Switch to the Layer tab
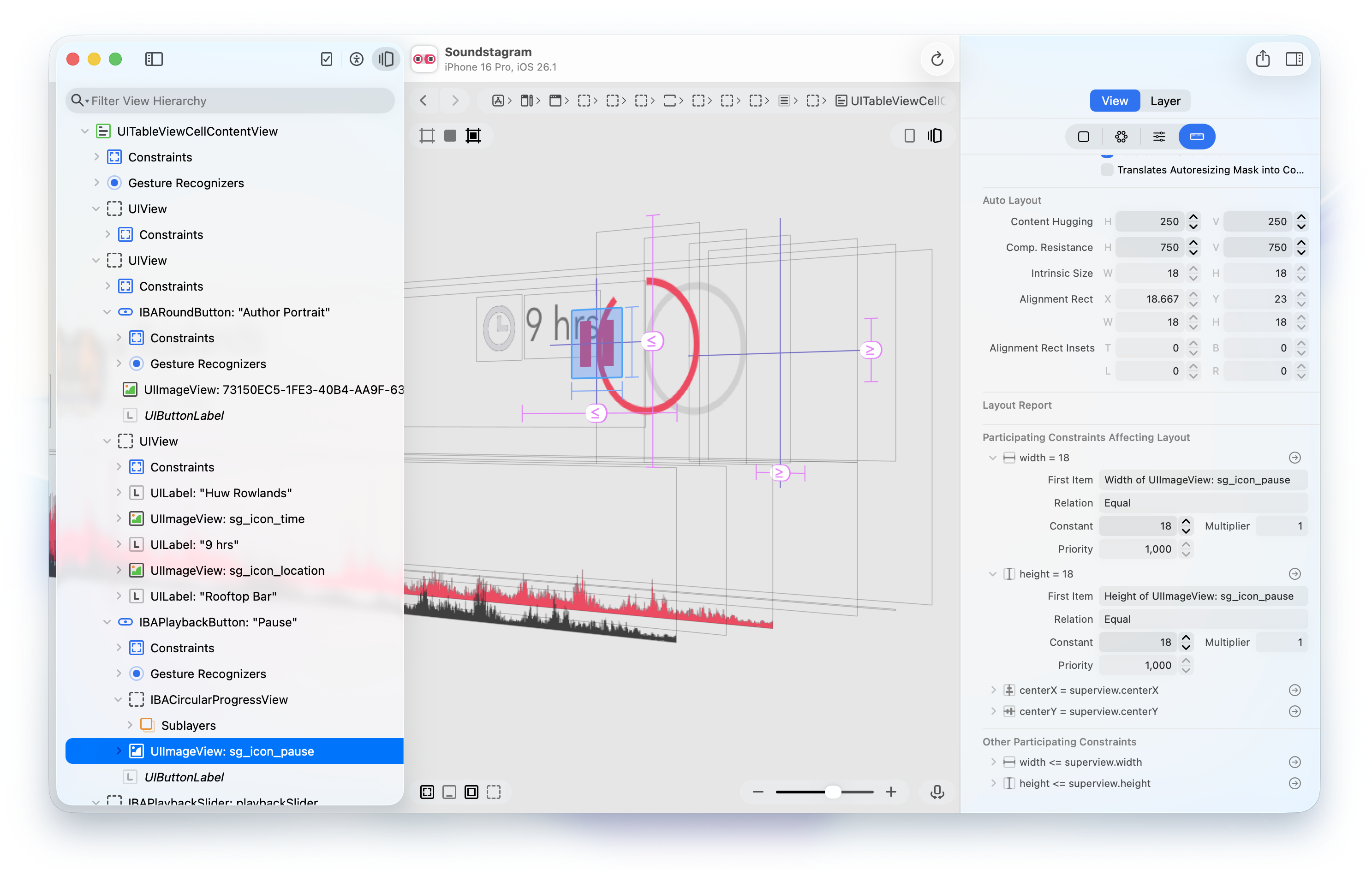This screenshot has width=1372, height=870. click(1166, 100)
